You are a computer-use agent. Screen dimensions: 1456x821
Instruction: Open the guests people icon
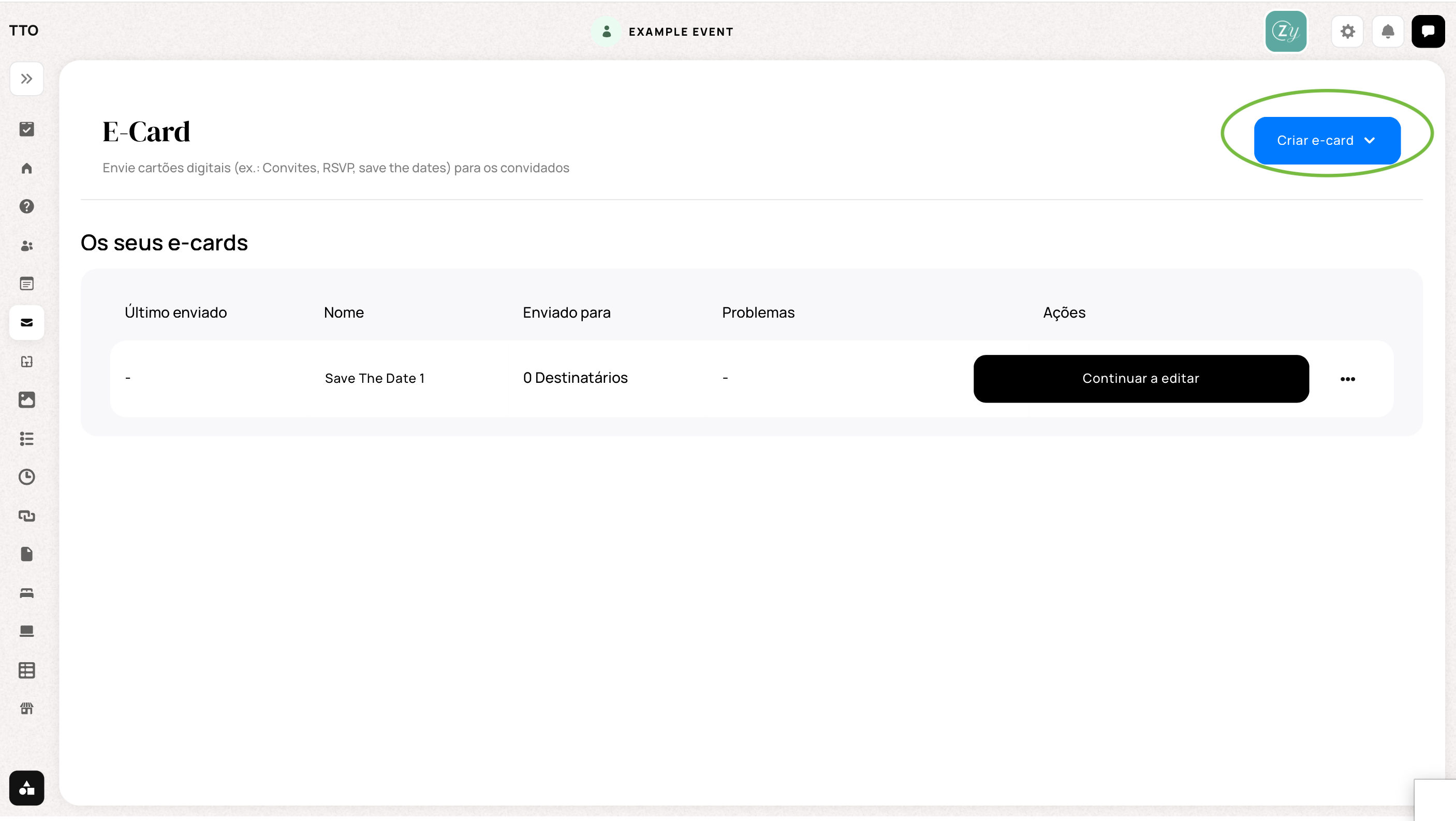(x=26, y=245)
